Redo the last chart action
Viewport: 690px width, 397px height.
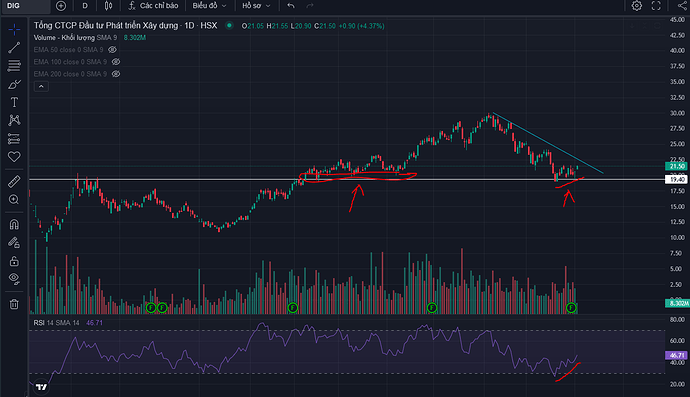tap(310, 6)
